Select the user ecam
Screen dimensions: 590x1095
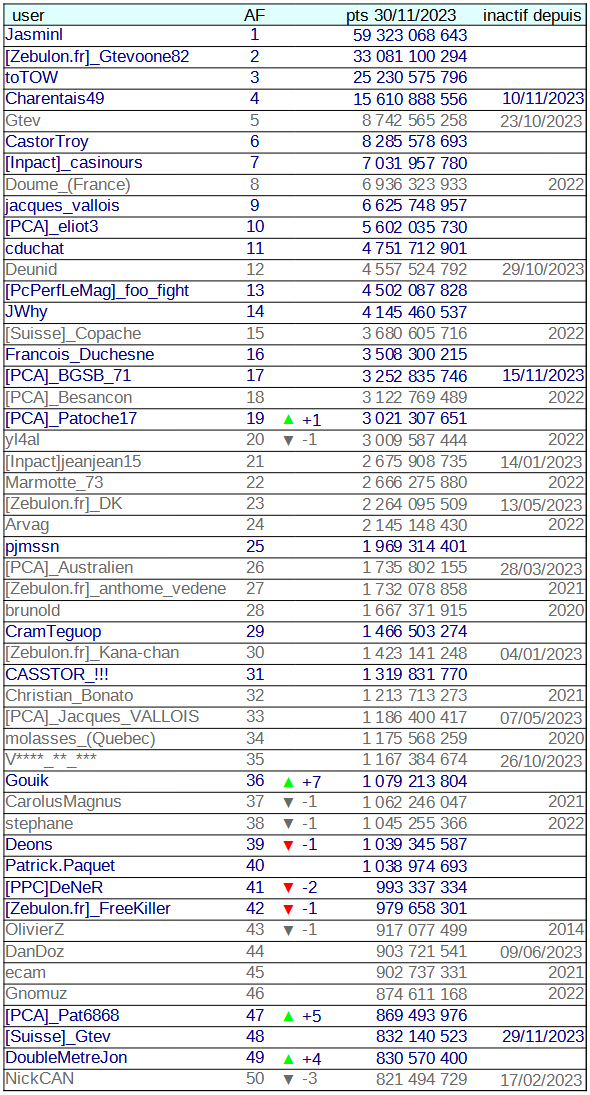coord(25,972)
